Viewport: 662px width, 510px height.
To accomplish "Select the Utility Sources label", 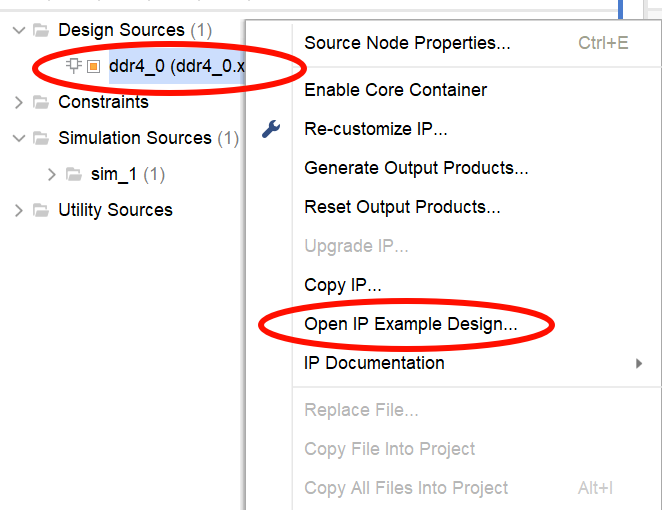I will (x=116, y=210).
